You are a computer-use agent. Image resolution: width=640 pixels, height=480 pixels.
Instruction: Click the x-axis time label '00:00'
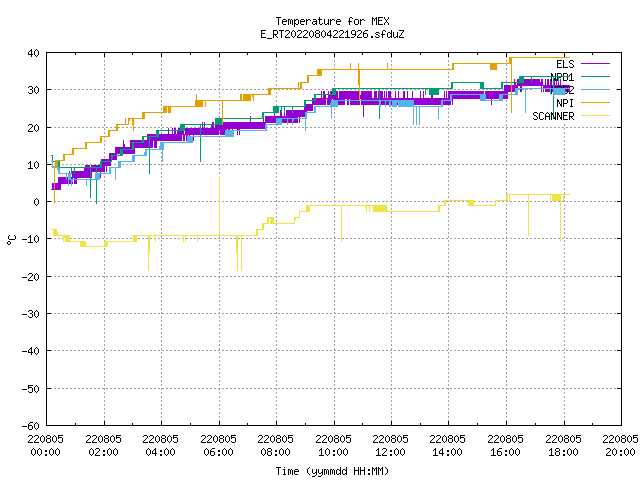click(x=46, y=452)
